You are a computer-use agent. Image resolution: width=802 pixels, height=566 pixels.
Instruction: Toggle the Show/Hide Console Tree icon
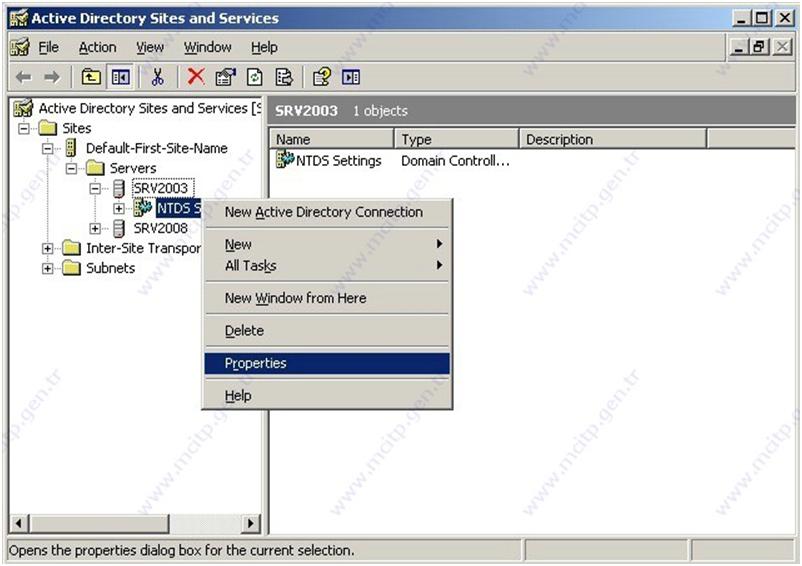[x=121, y=77]
